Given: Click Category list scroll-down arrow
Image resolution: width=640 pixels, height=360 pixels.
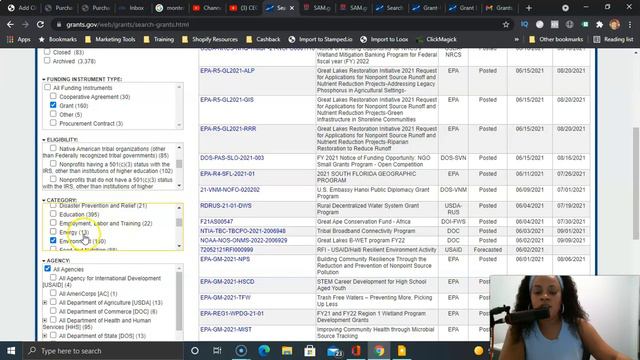Looking at the screenshot, I should [x=179, y=246].
